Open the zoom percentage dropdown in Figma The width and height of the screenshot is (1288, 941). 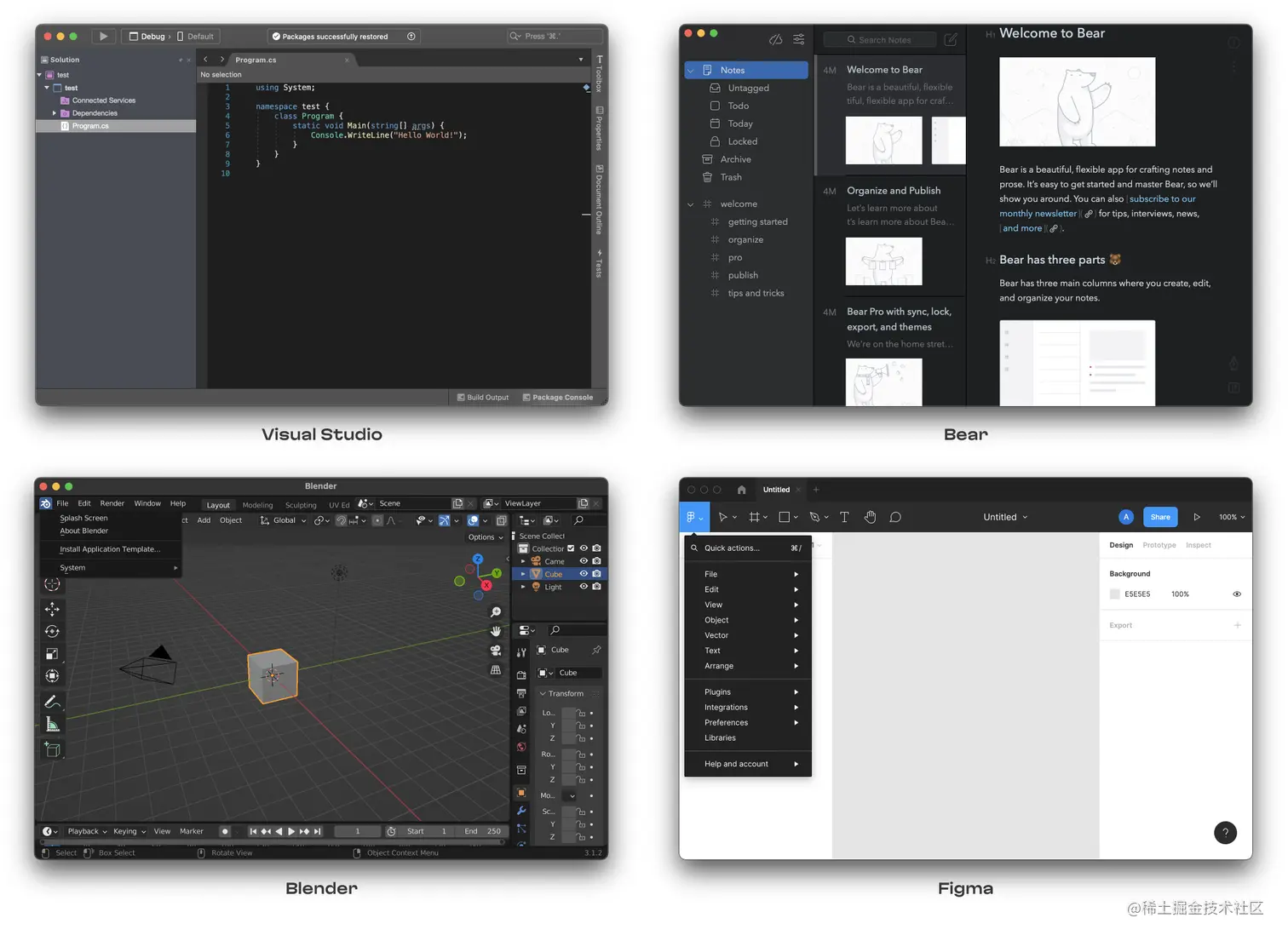[x=1232, y=517]
